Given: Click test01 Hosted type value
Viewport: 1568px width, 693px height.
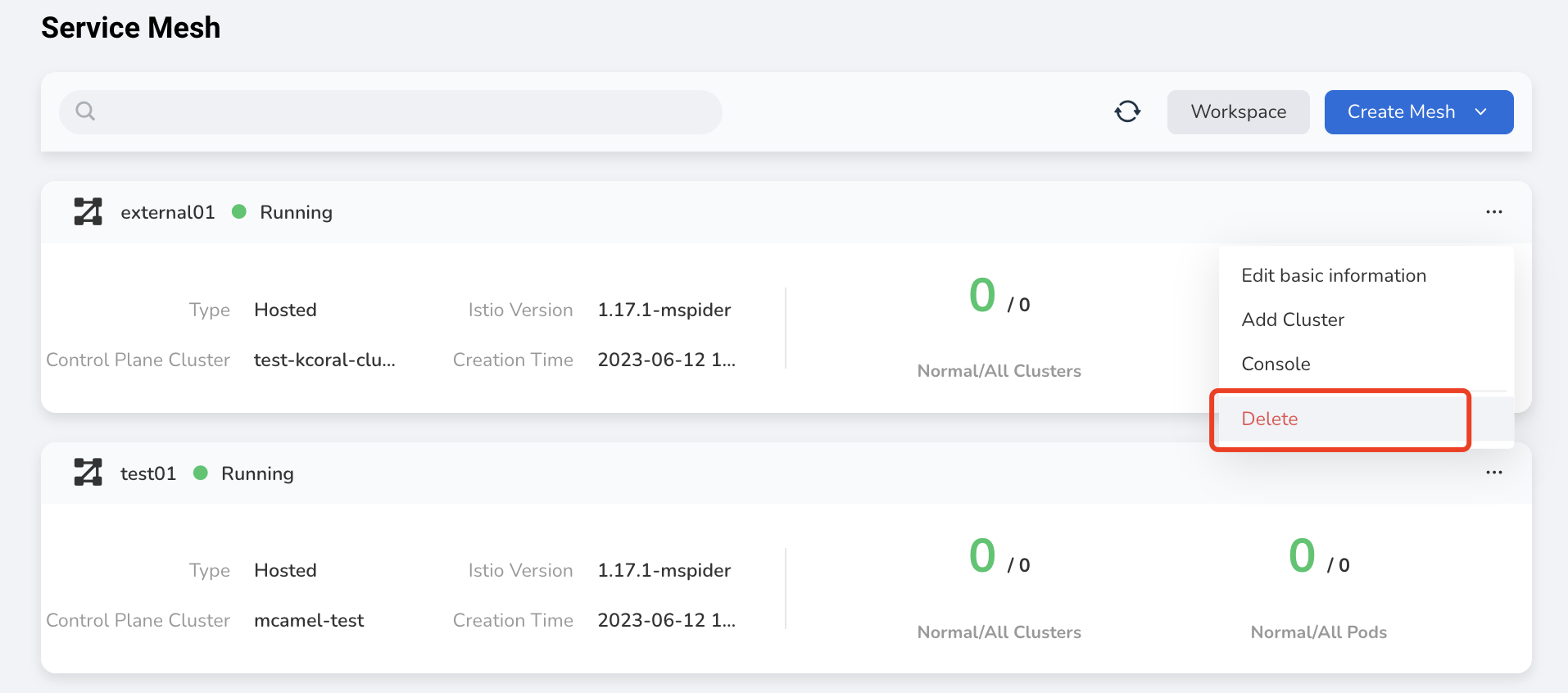Looking at the screenshot, I should pos(285,570).
